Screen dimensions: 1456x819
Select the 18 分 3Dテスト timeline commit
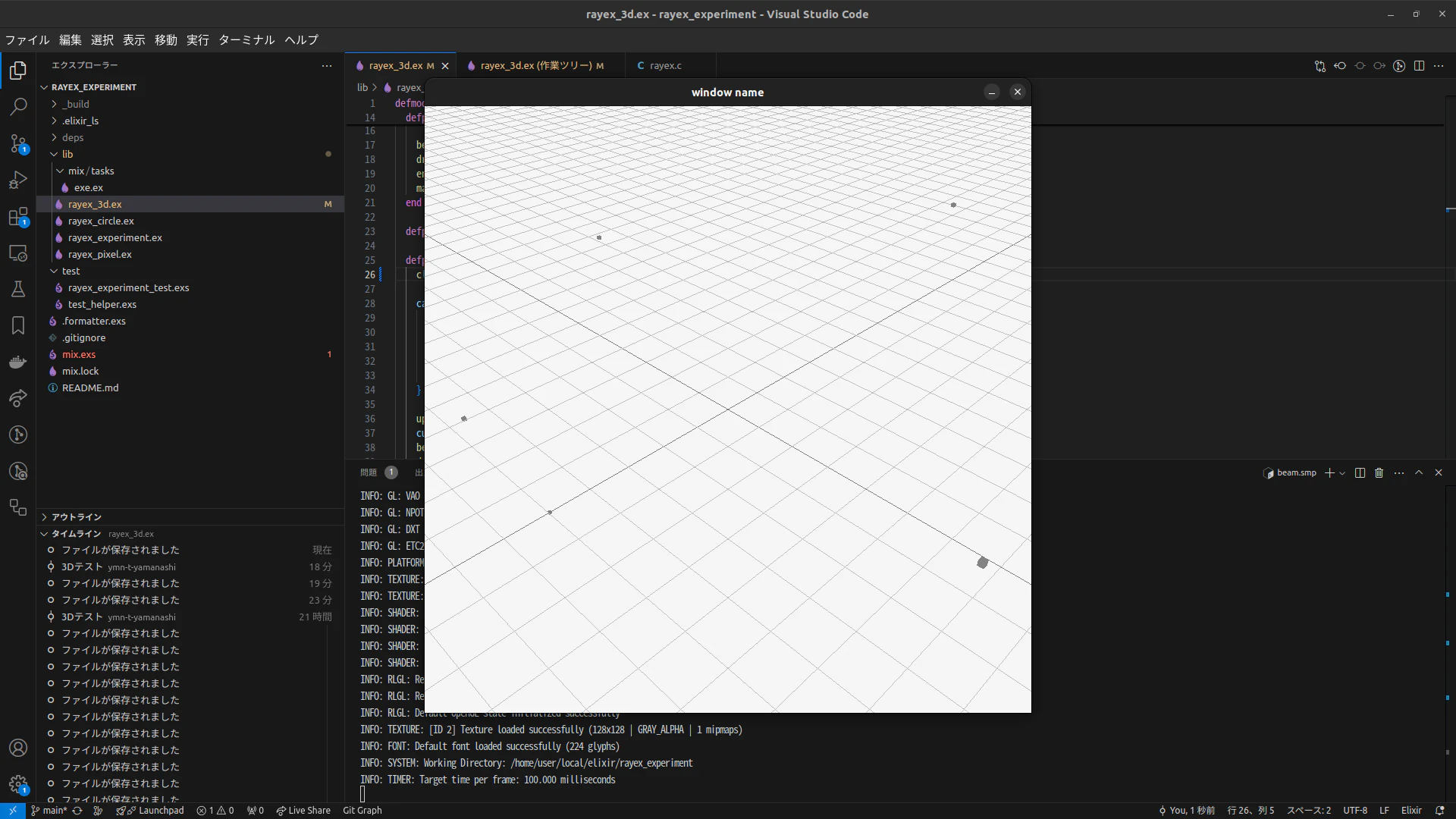click(190, 566)
